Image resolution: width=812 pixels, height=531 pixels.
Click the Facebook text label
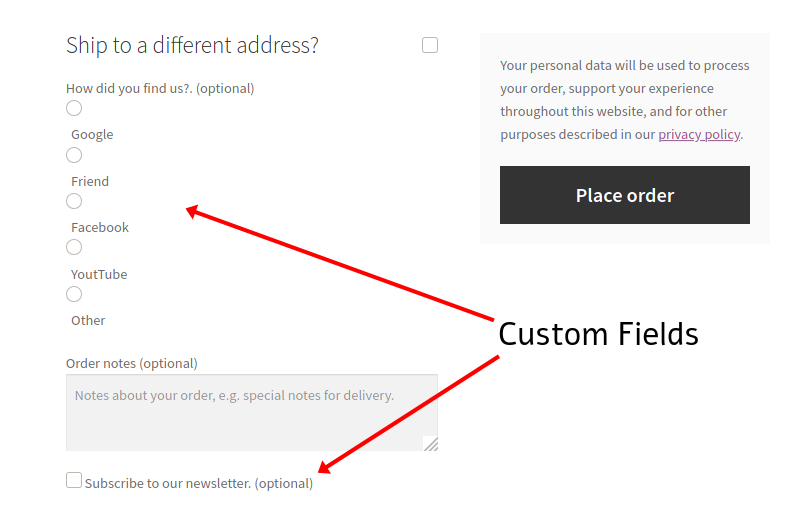pos(100,227)
